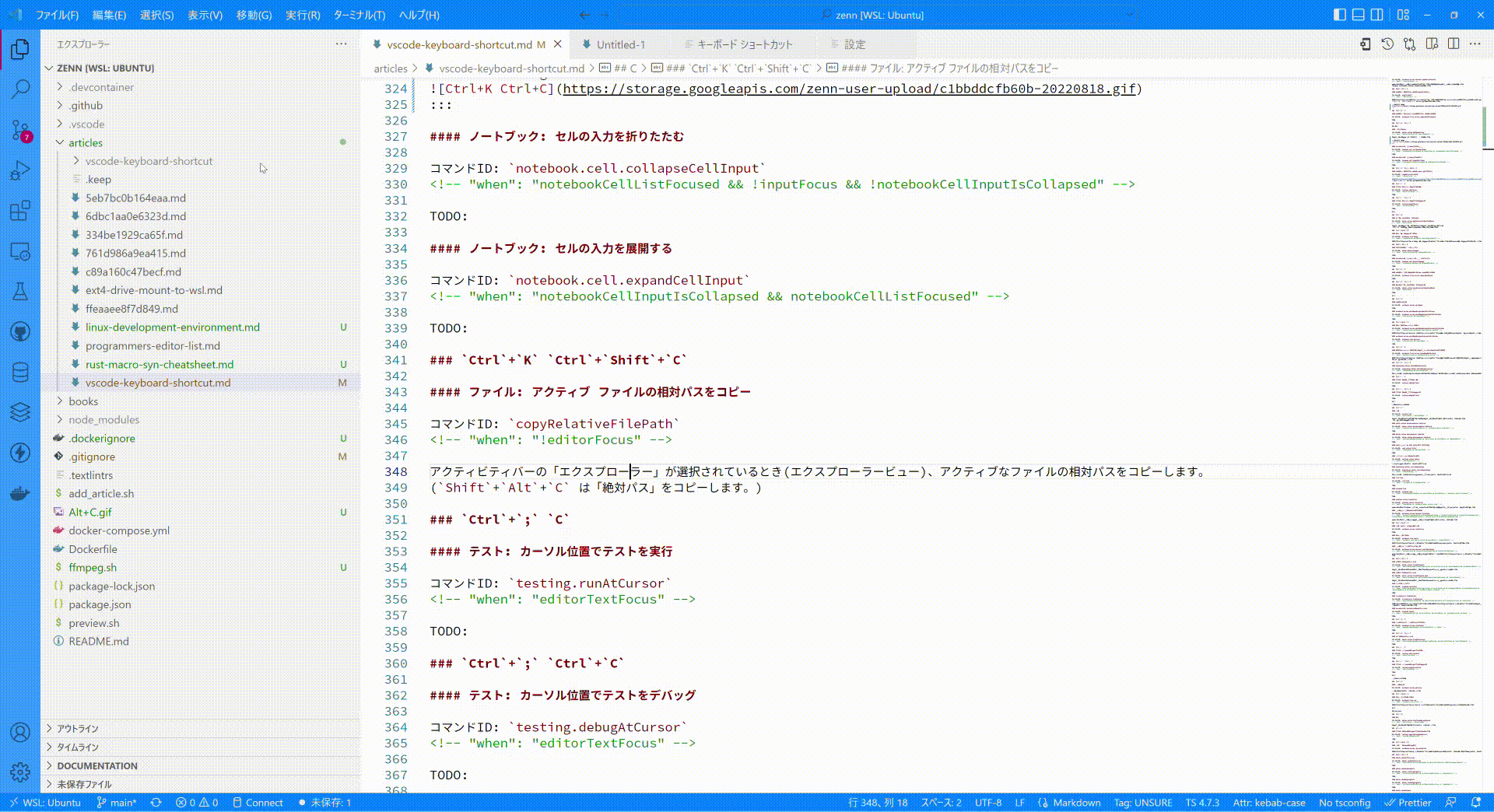Click UTF-8 encoding in status bar
1494x812 pixels.
click(988, 803)
